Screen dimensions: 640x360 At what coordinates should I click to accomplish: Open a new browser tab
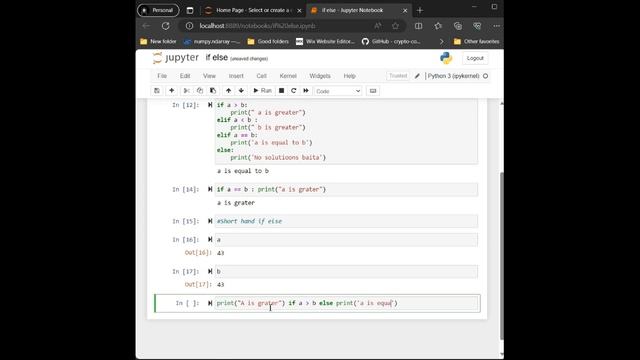click(x=420, y=11)
